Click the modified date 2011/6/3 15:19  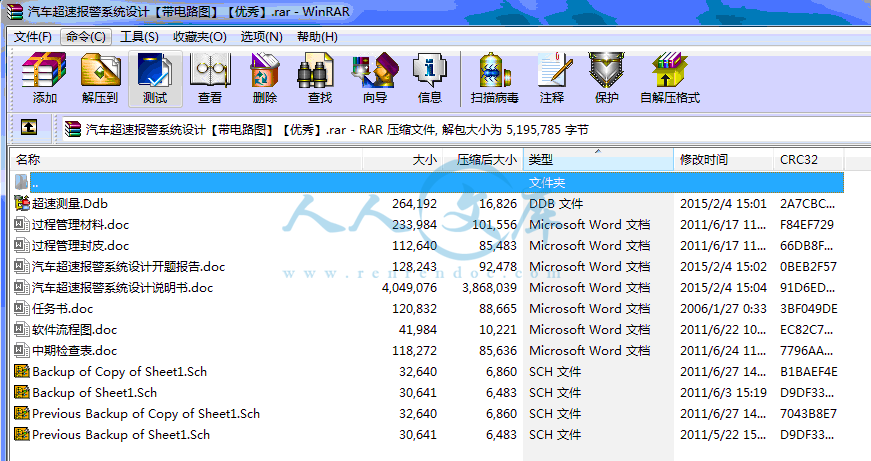pos(723,393)
